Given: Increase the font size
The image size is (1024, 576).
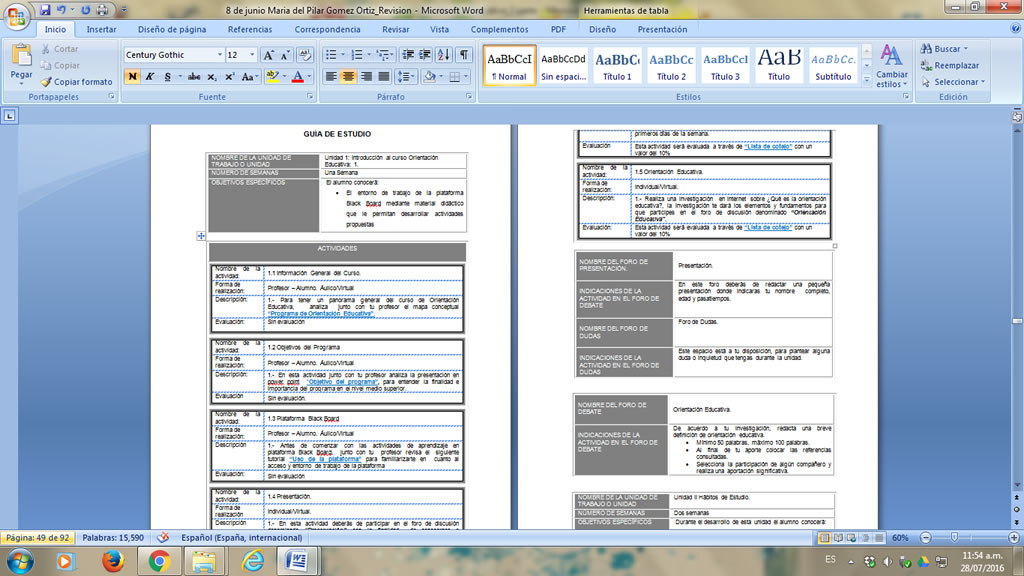Looking at the screenshot, I should (x=268, y=56).
